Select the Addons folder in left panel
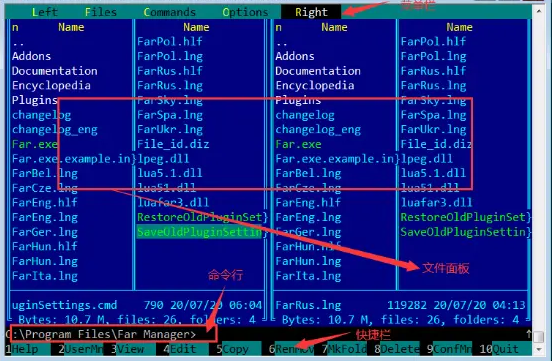Screen dimensions: 552x361 (31, 56)
